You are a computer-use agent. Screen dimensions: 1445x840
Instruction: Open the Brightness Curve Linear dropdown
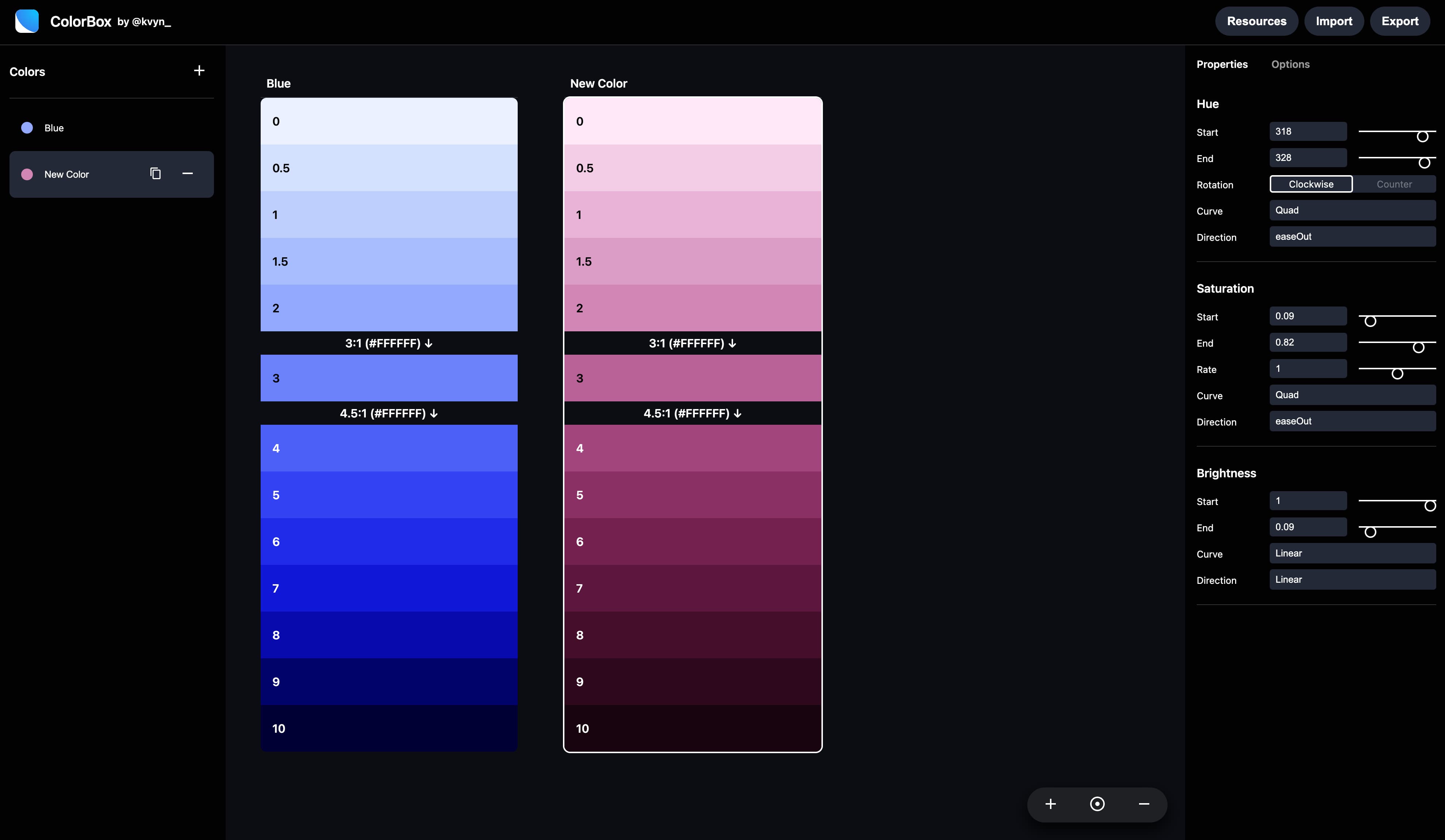(1353, 553)
